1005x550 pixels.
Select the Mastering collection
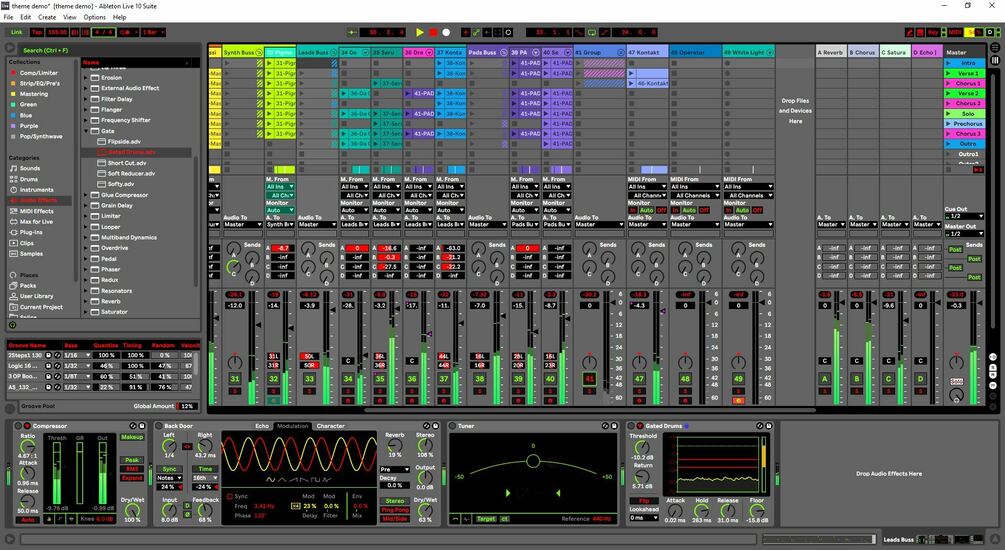(33, 94)
